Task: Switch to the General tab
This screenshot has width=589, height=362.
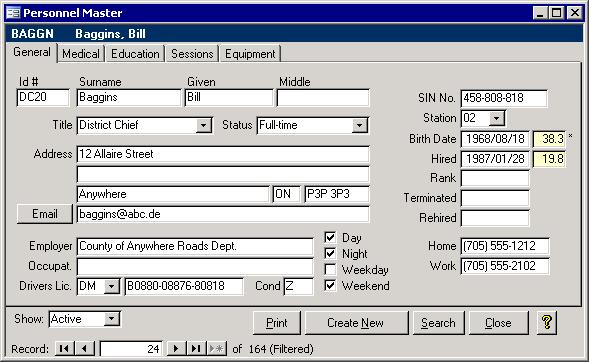Action: 32,52
